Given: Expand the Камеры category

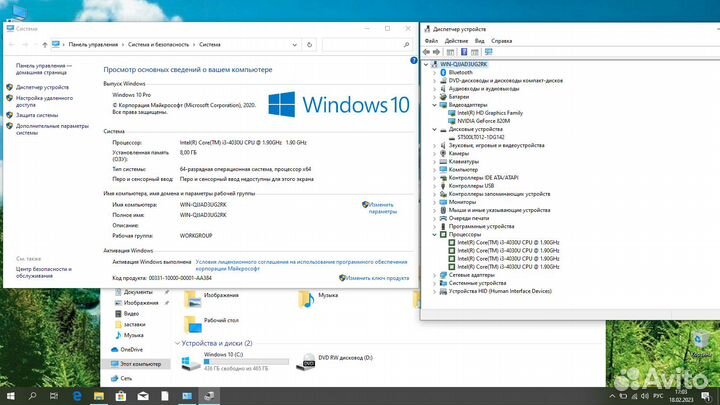Looking at the screenshot, I should 434,153.
